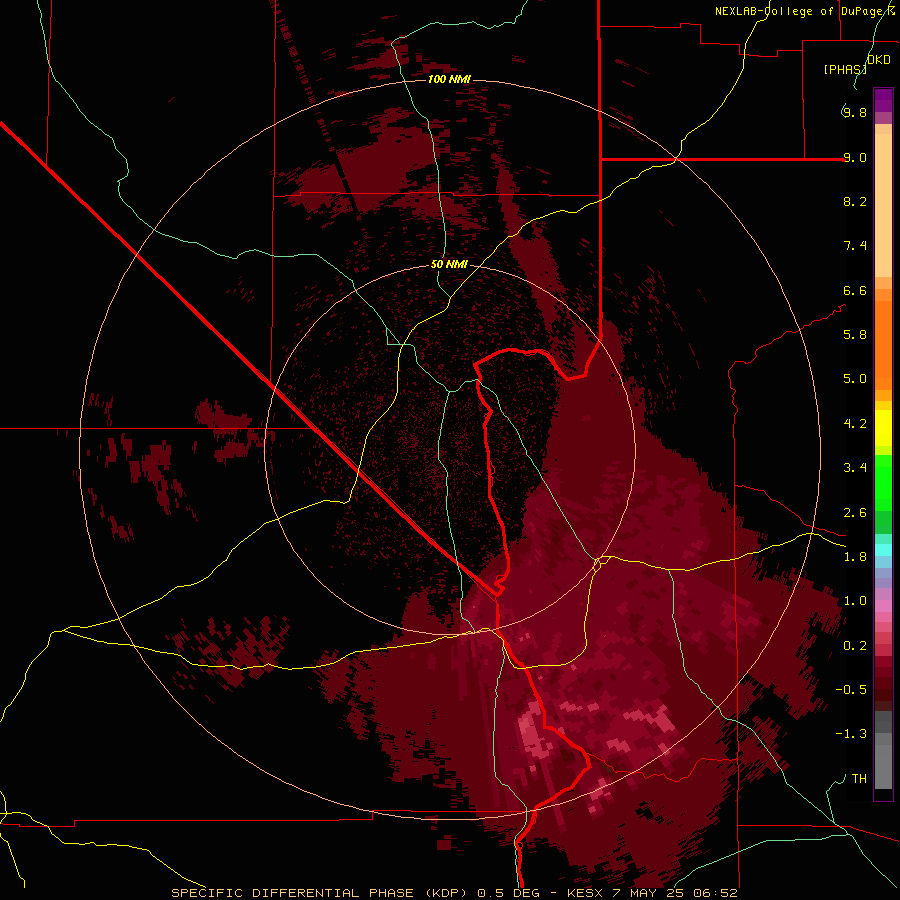Click the 100 NMI range ring label
Screen dimensions: 900x900
tap(449, 79)
